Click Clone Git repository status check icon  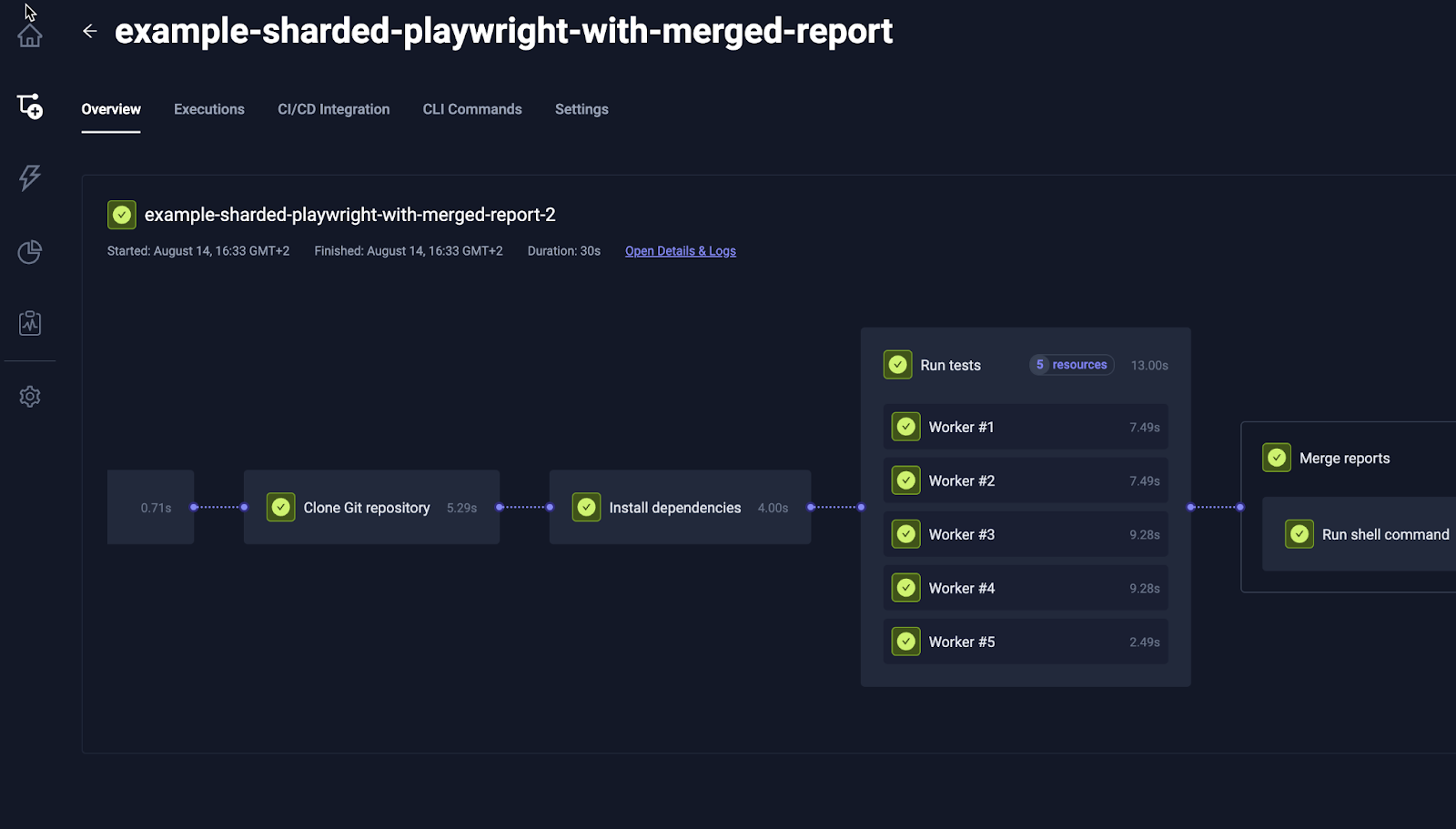281,507
